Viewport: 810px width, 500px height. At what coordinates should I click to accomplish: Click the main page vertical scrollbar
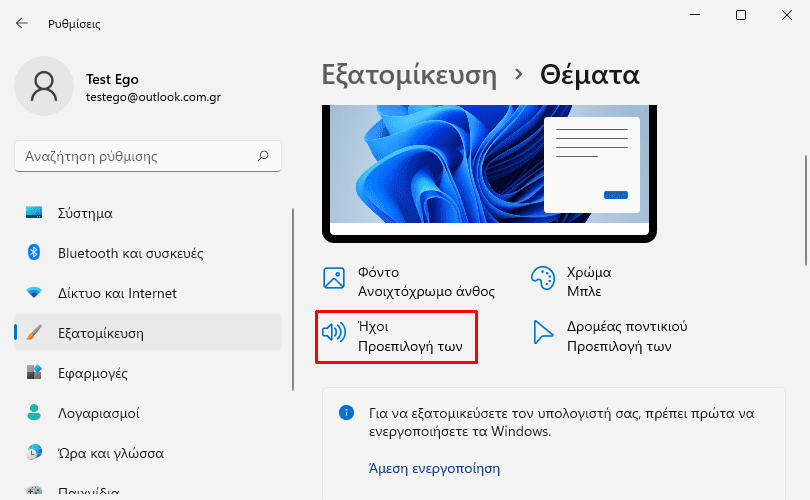click(x=805, y=210)
